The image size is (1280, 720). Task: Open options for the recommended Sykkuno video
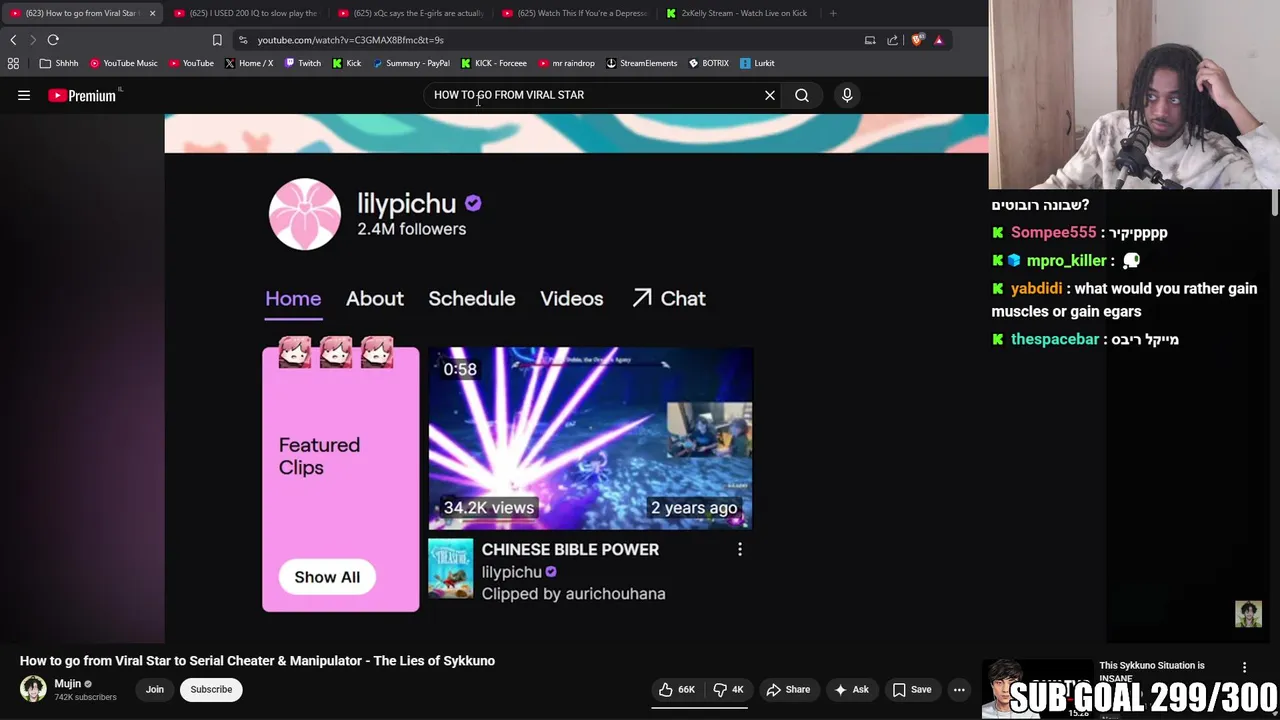[1244, 667]
